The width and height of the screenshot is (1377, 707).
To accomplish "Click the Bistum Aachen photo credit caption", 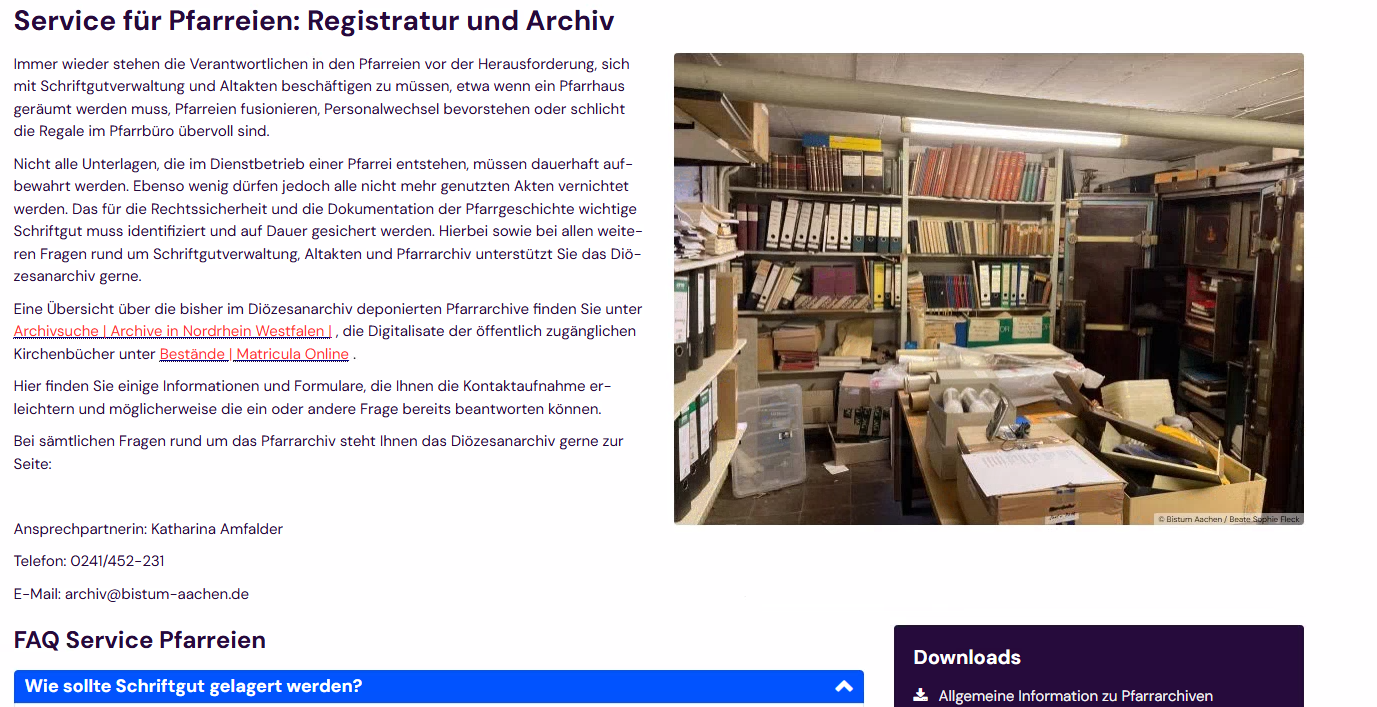I will (x=1229, y=519).
